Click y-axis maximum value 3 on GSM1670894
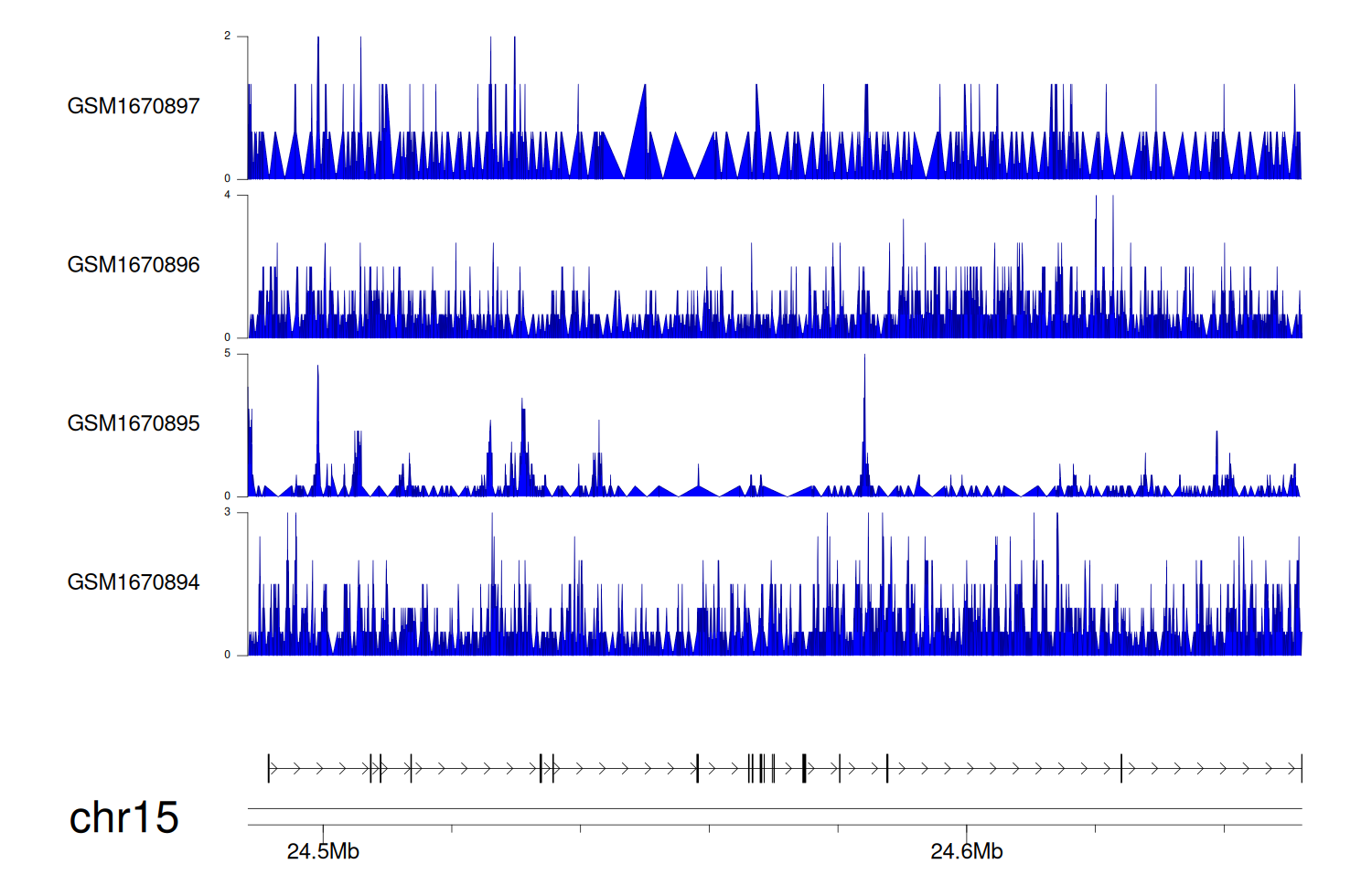Image resolution: width=1372 pixels, height=896 pixels. click(x=228, y=513)
